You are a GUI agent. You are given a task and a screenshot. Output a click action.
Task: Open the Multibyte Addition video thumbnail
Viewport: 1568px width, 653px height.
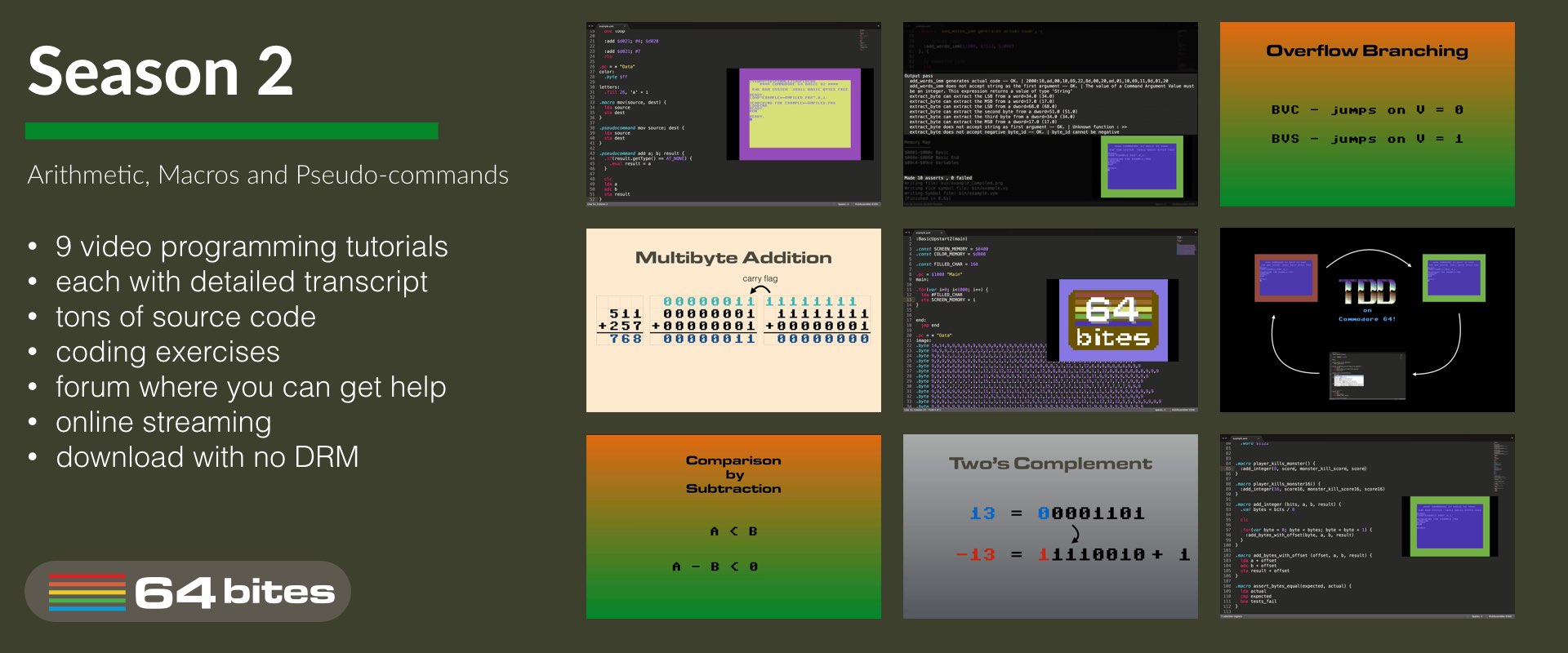(733, 320)
